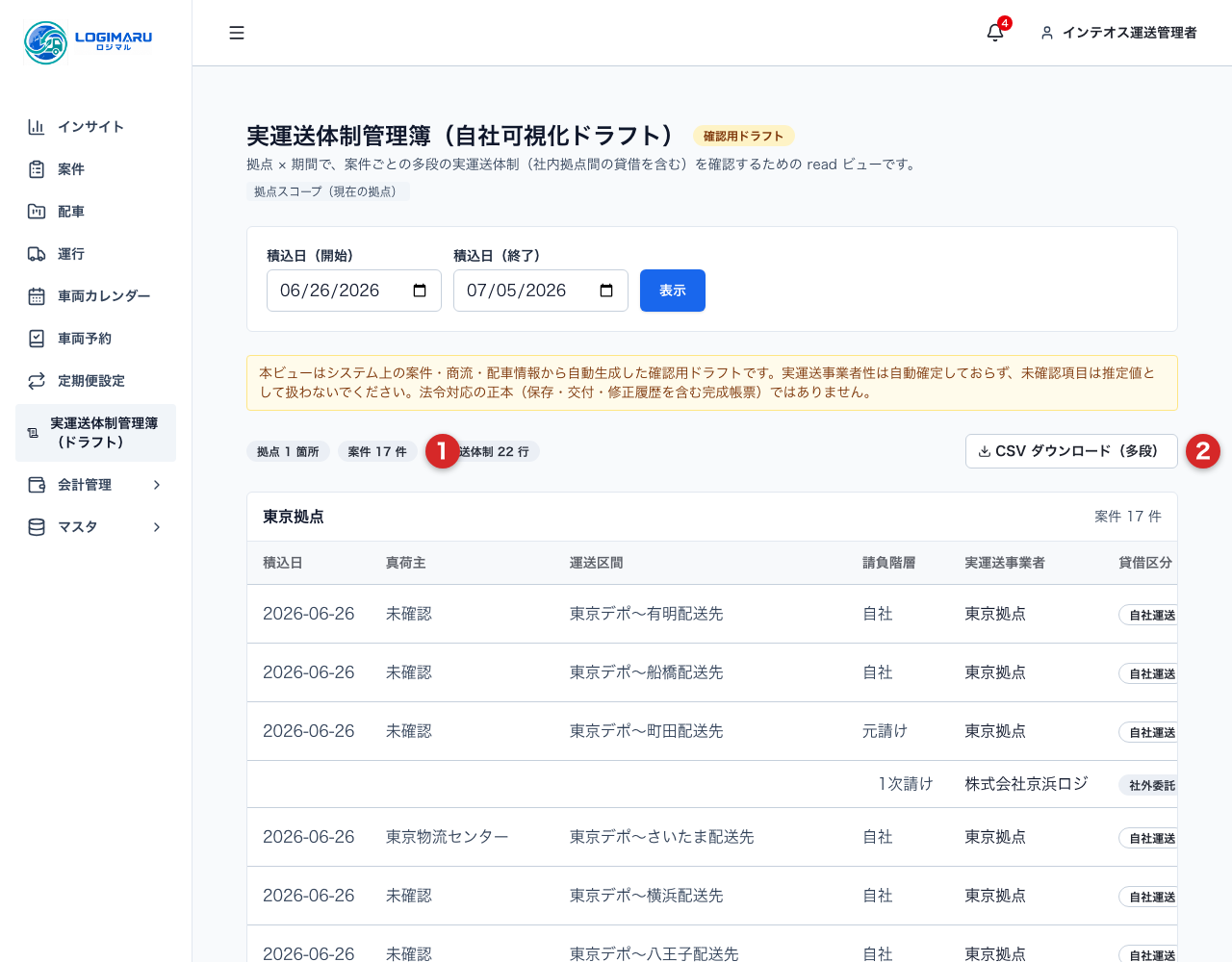The width and height of the screenshot is (1232, 962).
Task: Open calendar picker for start date
Action: coord(420,291)
